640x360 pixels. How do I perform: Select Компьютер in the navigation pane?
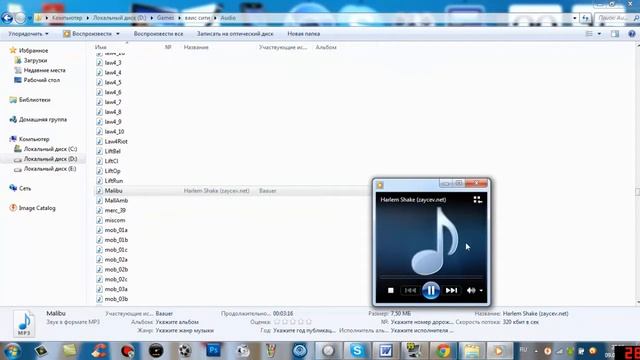[34, 139]
